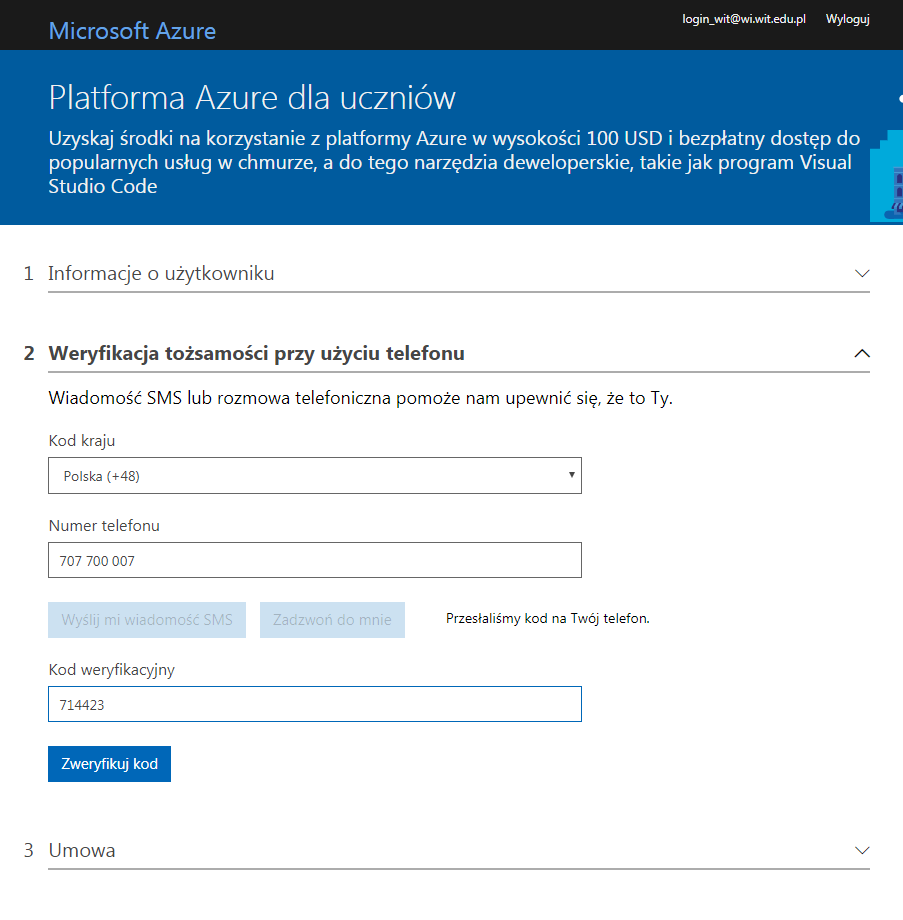903x920 pixels.
Task: Collapse the Weryfikacja tożsamości chevron
Action: pyautogui.click(x=861, y=353)
